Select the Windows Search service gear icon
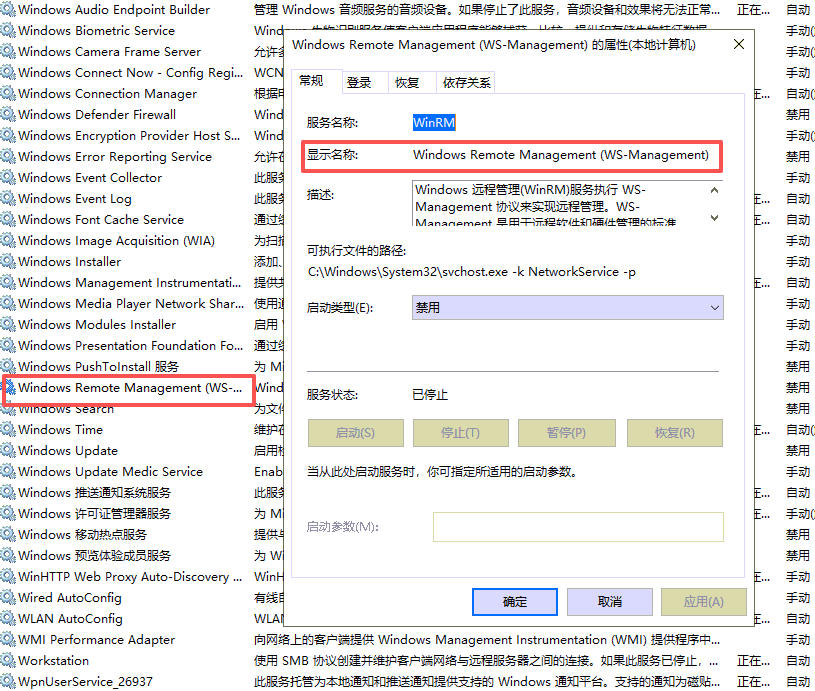This screenshot has width=815, height=691. click(8, 409)
